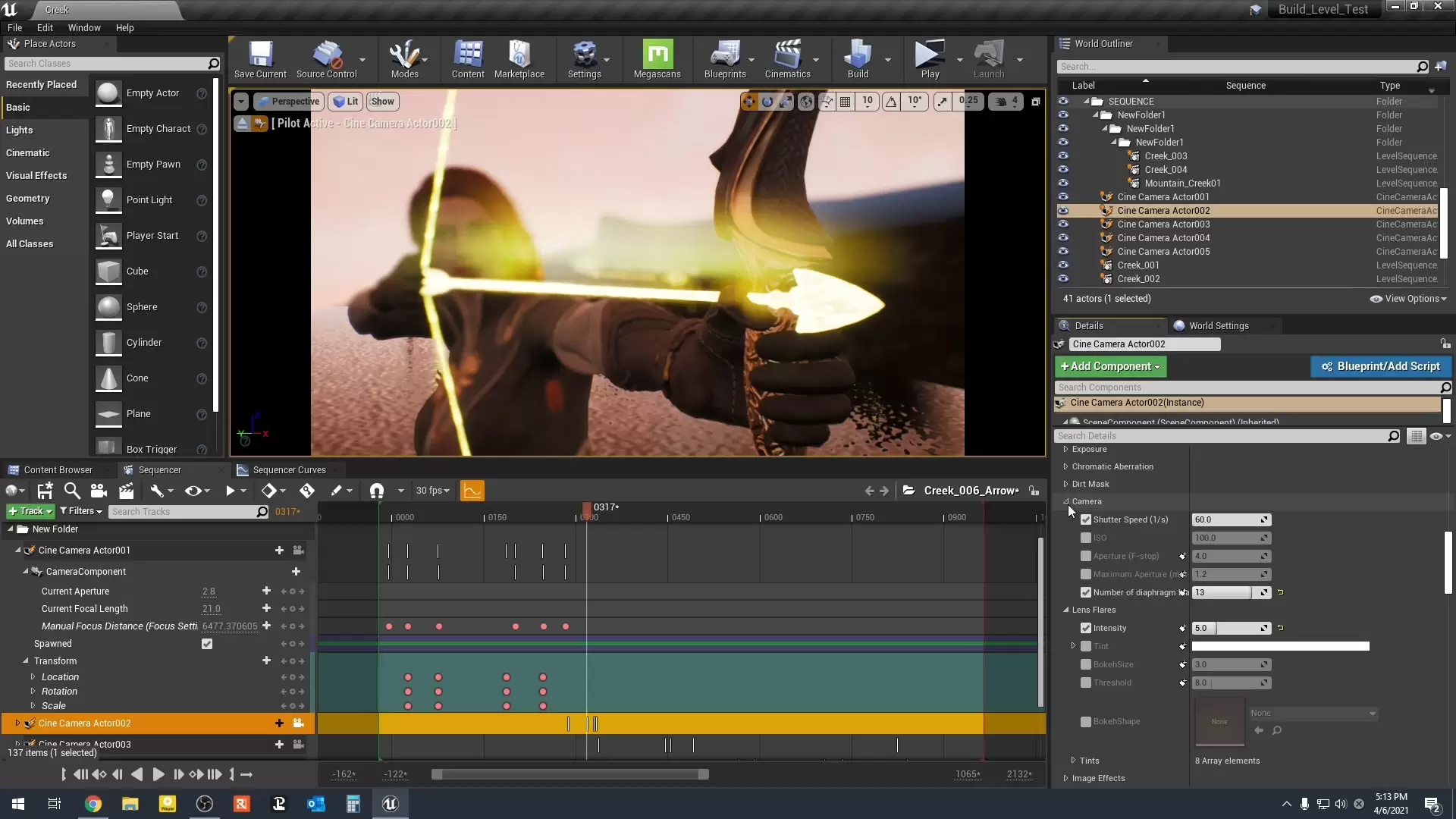Open the Window menu
This screenshot has height=819, width=1456.
pos(84,27)
